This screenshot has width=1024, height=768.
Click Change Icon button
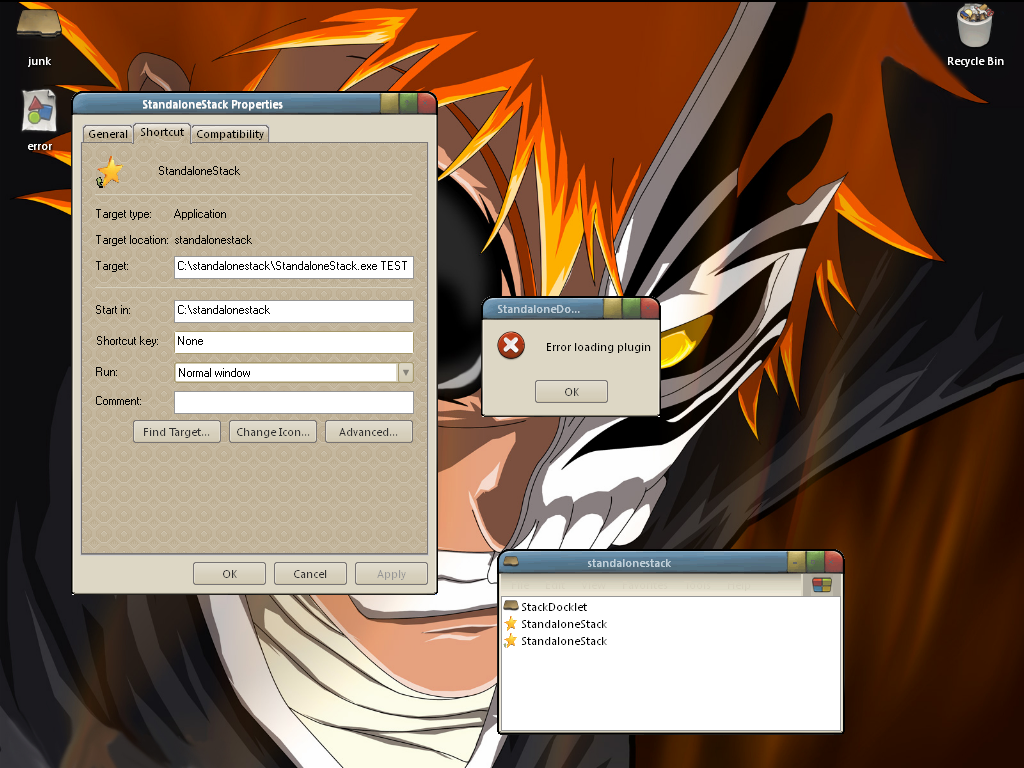(x=273, y=432)
